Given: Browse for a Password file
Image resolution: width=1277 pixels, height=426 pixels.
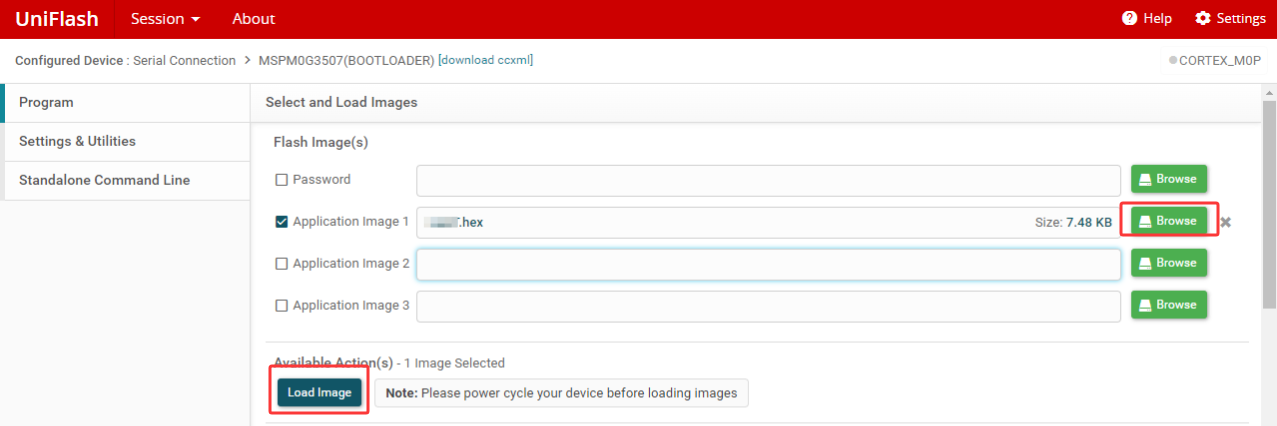Looking at the screenshot, I should (1169, 179).
